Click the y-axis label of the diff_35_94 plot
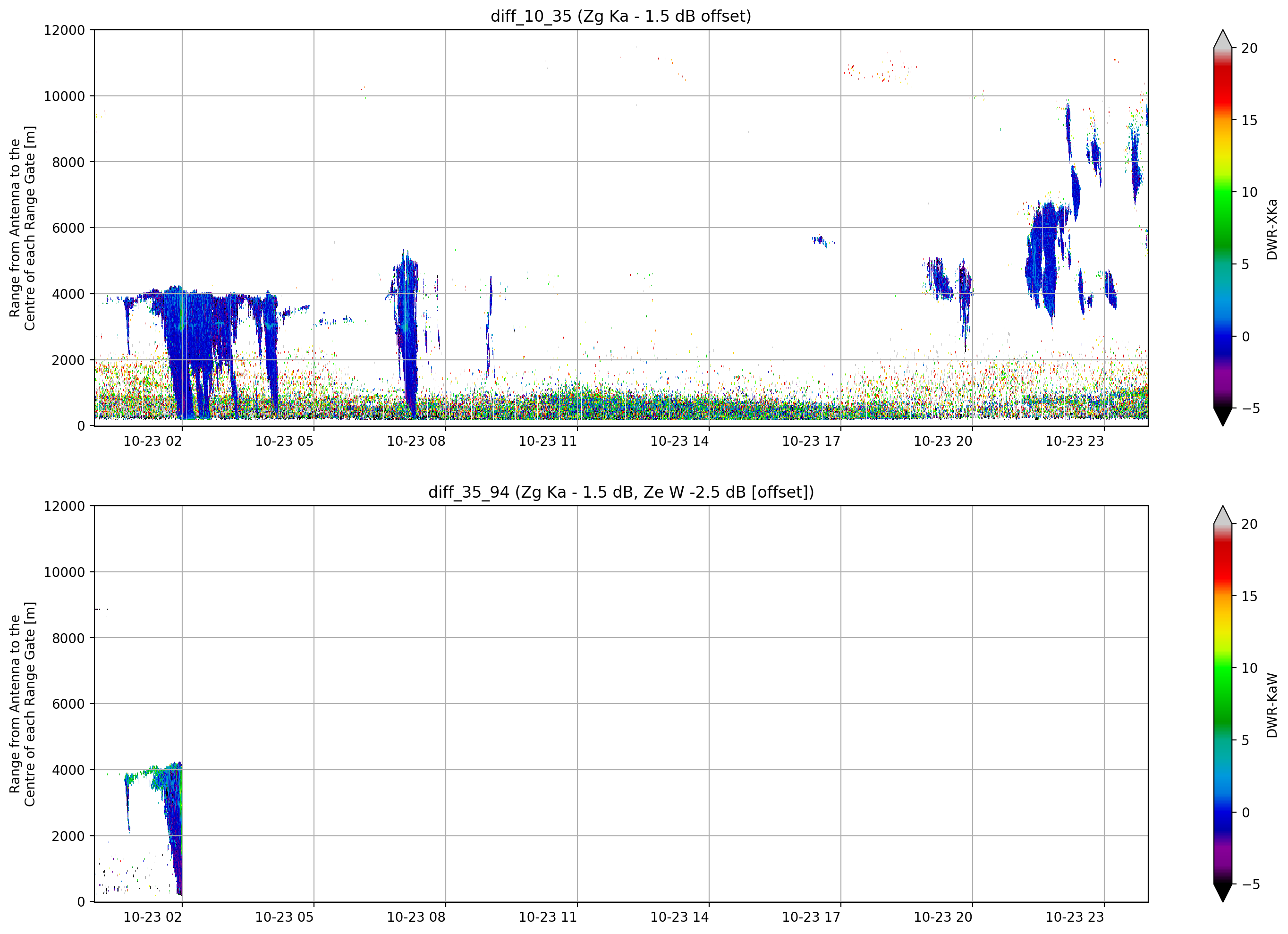 (x=22, y=704)
